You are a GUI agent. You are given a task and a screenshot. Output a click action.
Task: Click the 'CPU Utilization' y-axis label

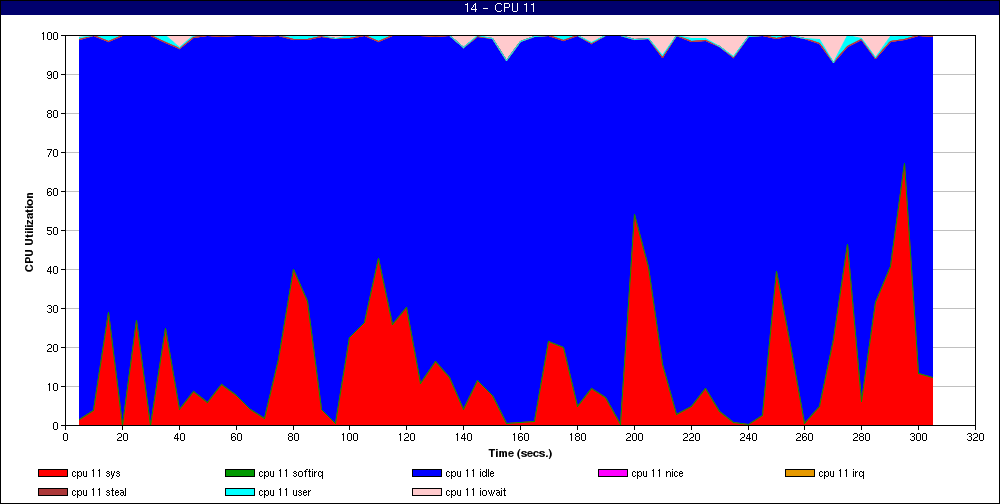point(29,232)
